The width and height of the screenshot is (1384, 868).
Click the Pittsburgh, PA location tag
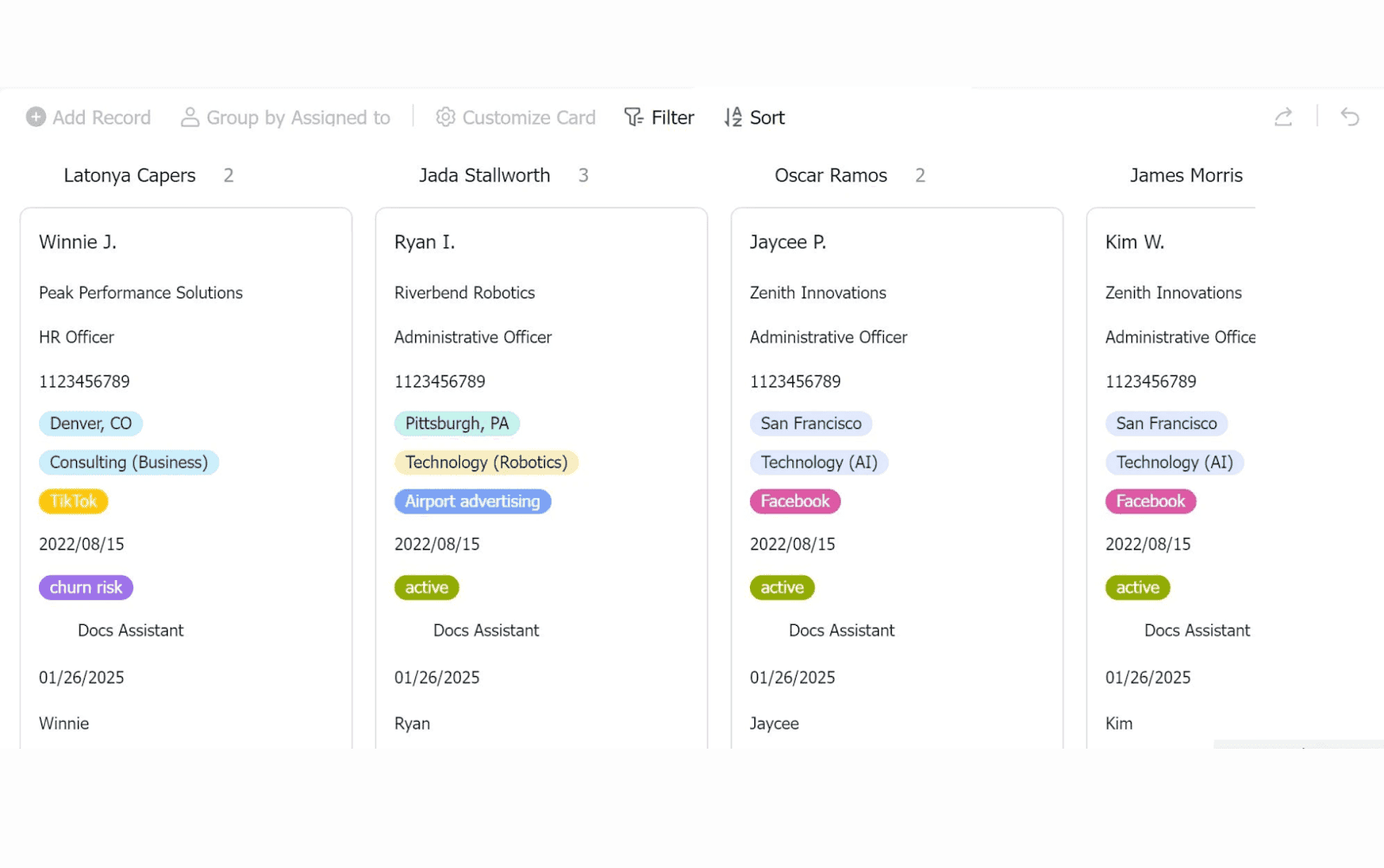click(x=457, y=423)
